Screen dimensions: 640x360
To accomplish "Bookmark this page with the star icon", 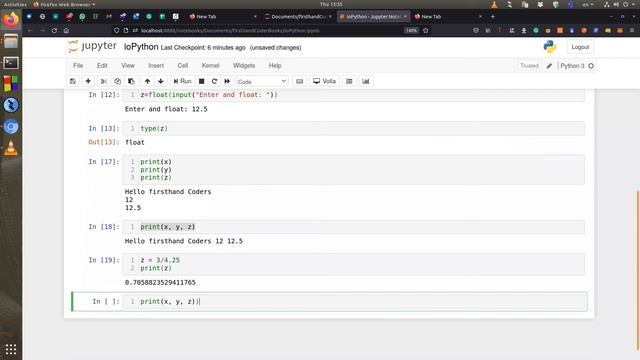I will click(426, 30).
